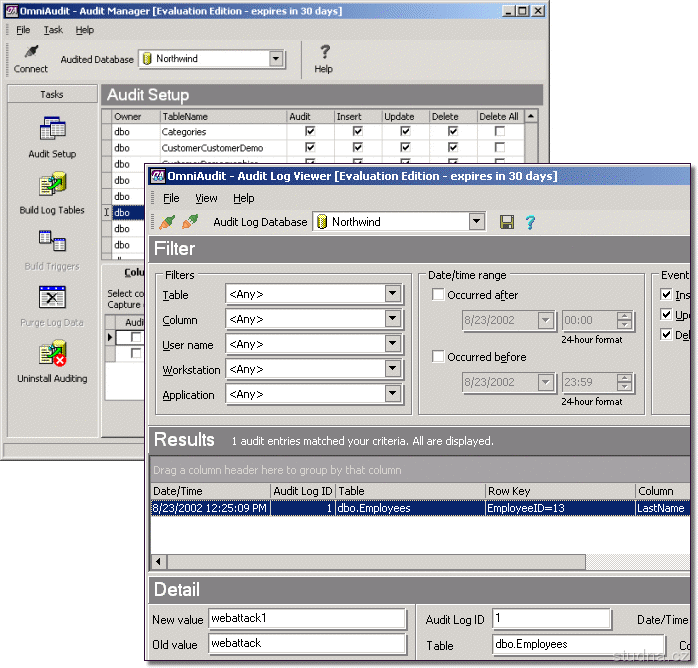Enable the Occurred after checkbox
This screenshot has height=668, width=698.
coord(439,295)
